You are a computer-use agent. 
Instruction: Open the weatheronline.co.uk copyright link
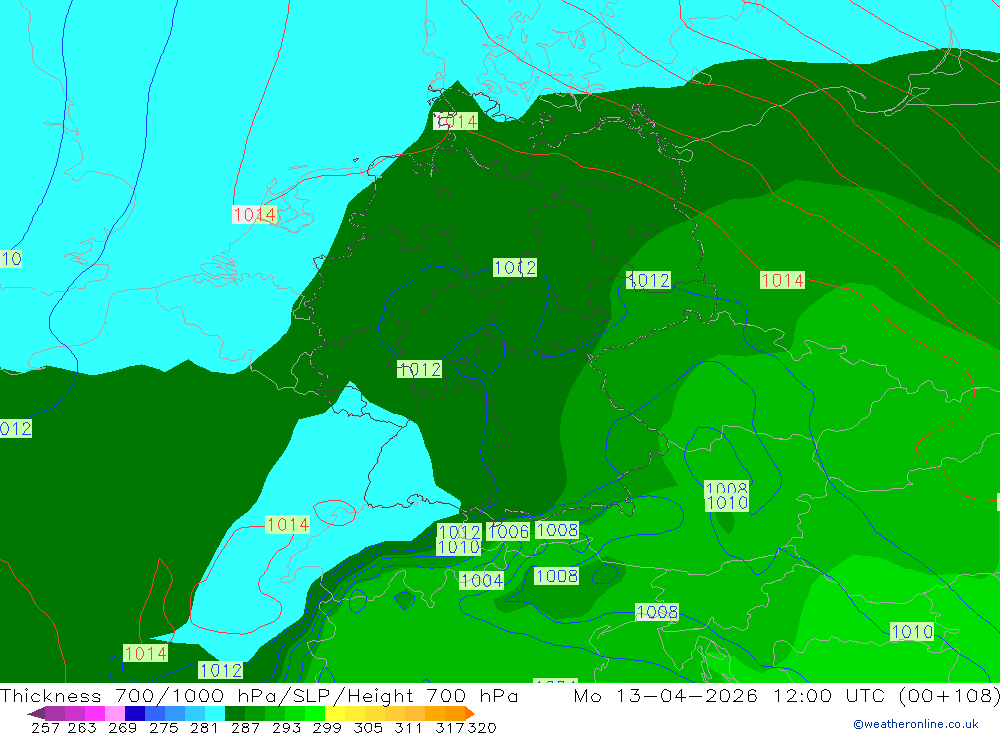pyautogui.click(x=915, y=724)
